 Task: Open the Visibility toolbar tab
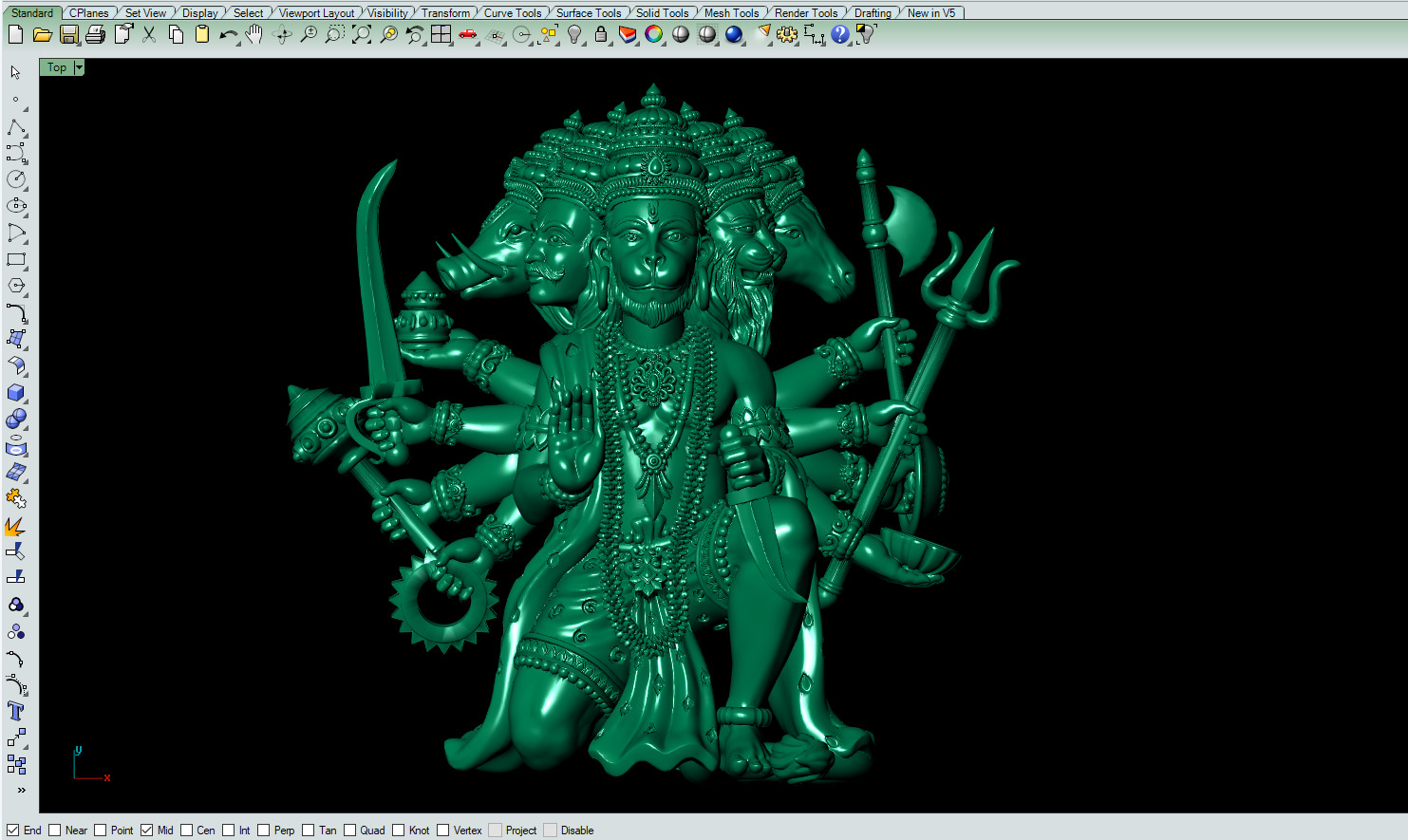[x=387, y=12]
